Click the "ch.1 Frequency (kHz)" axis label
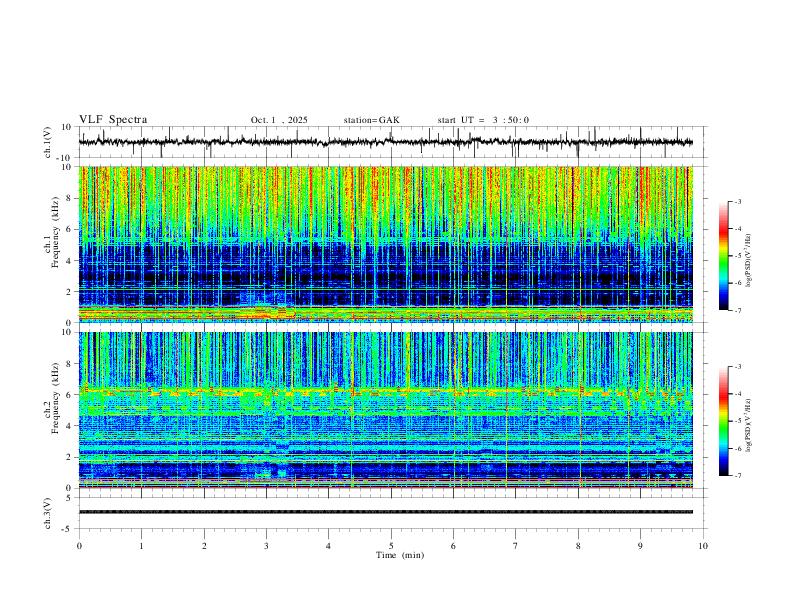The width and height of the screenshot is (792, 612). pos(53,233)
